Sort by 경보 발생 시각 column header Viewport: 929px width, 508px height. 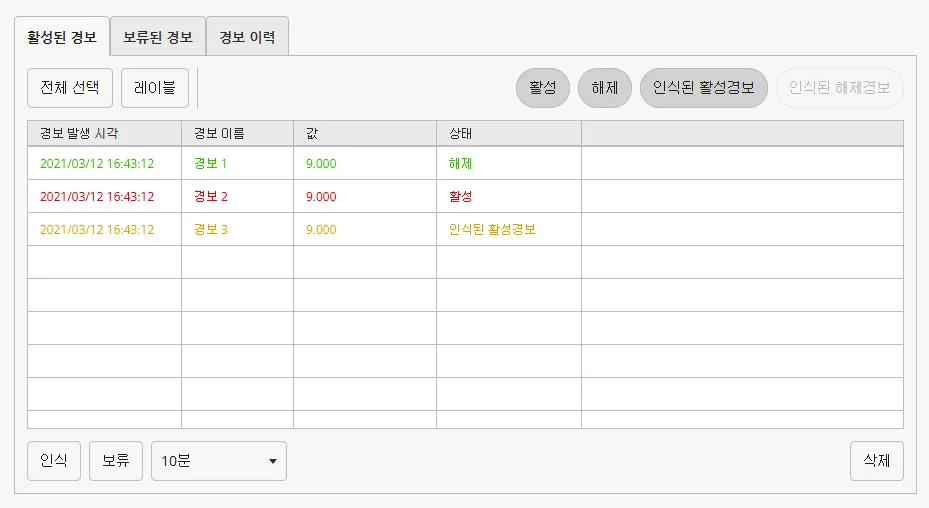tap(104, 133)
